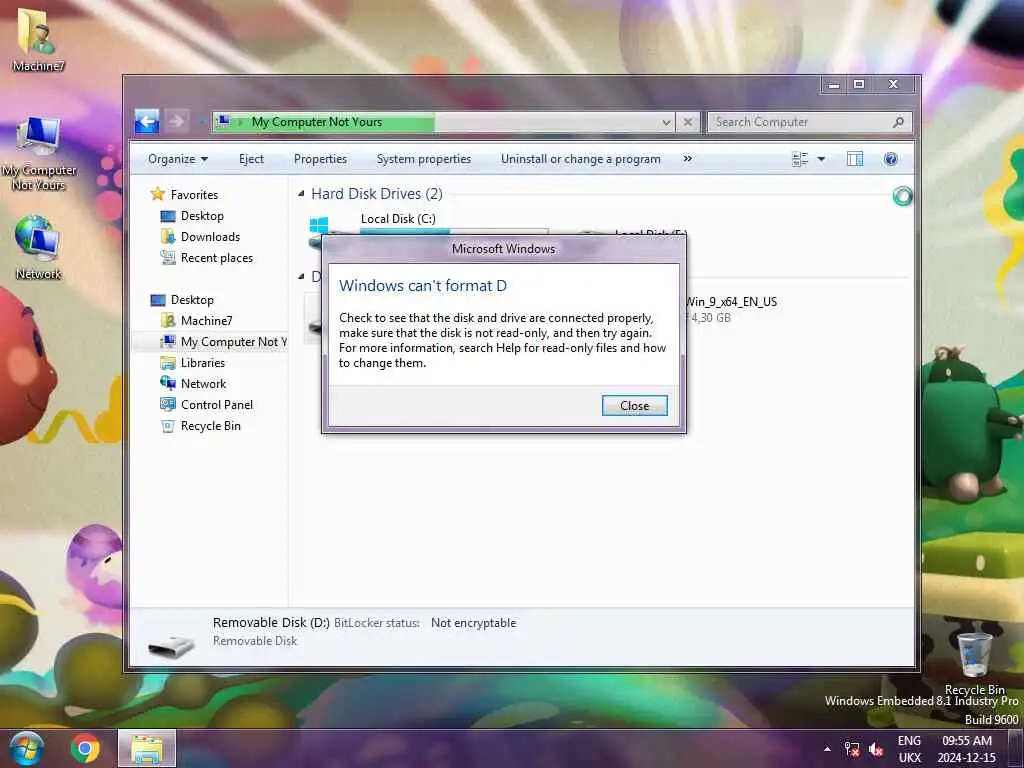Select My Computer Not Yours in the tree
This screenshot has width=1024, height=768.
tap(233, 342)
